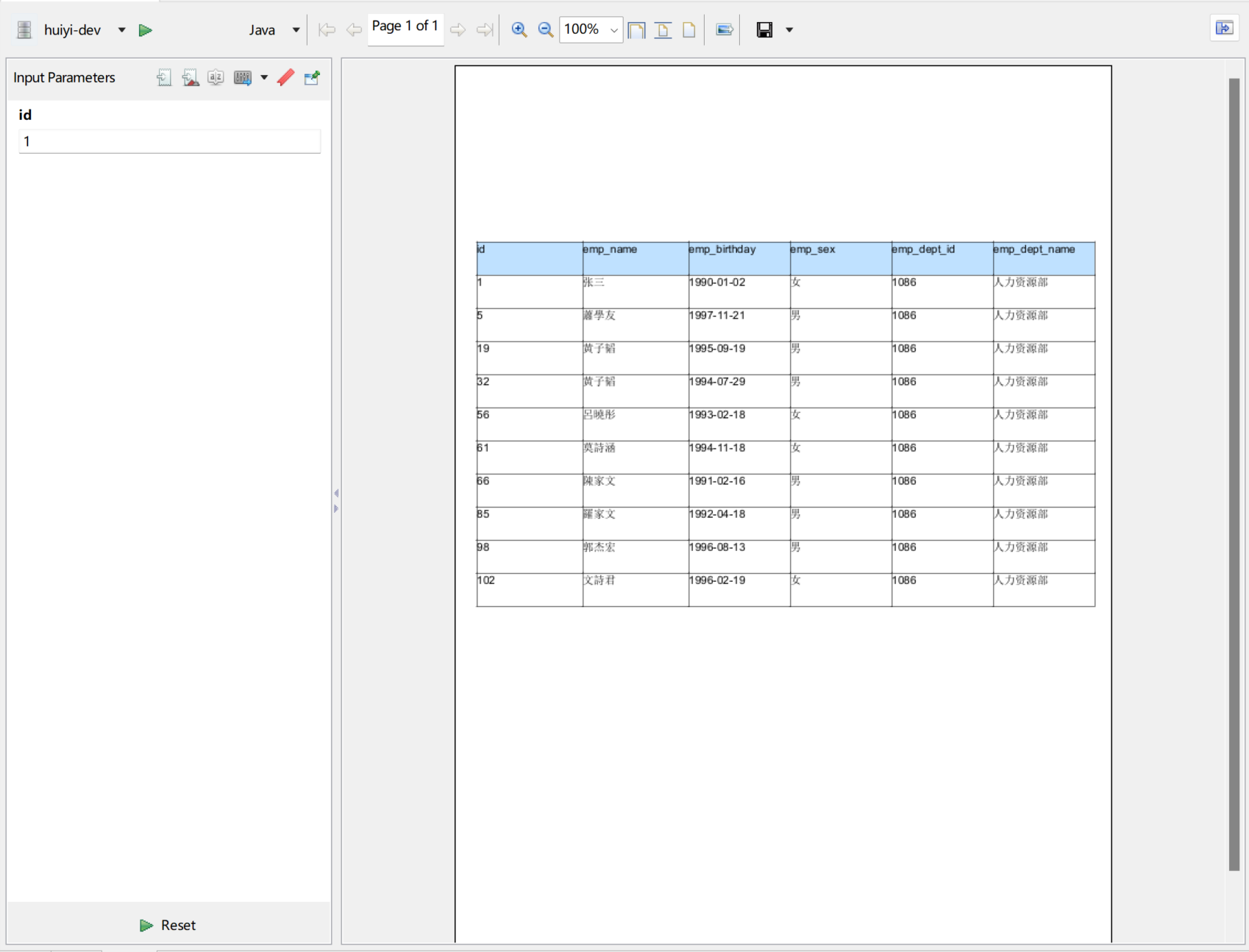
Task: Select the Zoom In magnifier icon
Action: (519, 29)
